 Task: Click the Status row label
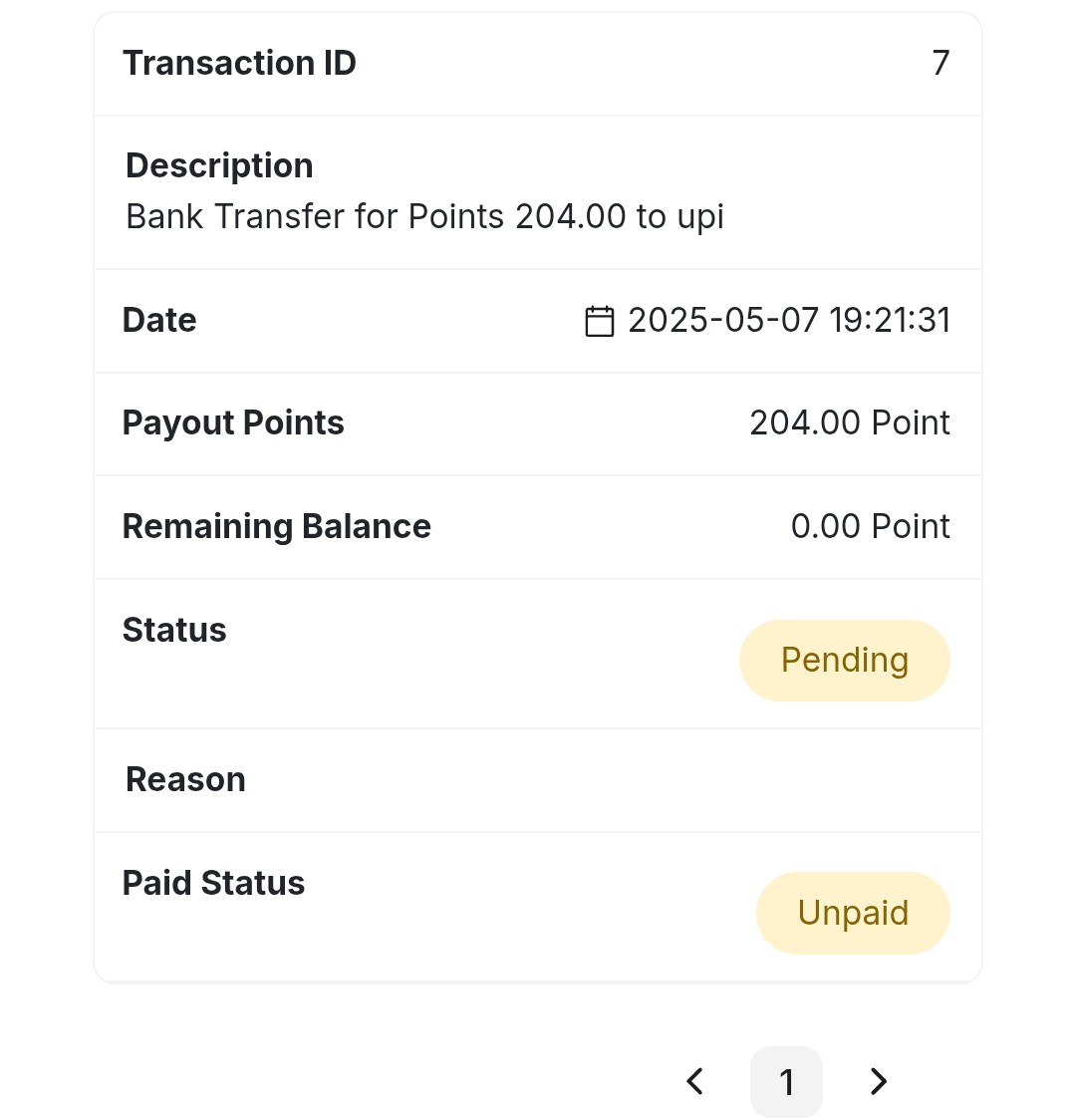[x=174, y=630]
